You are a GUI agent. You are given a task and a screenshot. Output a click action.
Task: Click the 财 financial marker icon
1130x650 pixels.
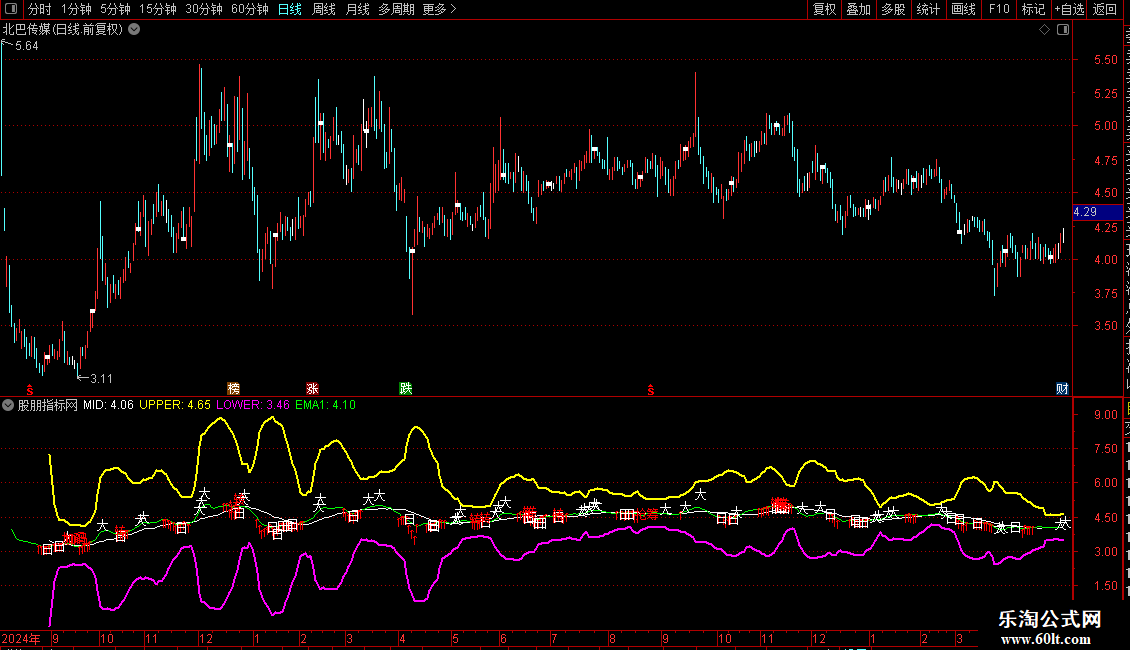point(1062,389)
